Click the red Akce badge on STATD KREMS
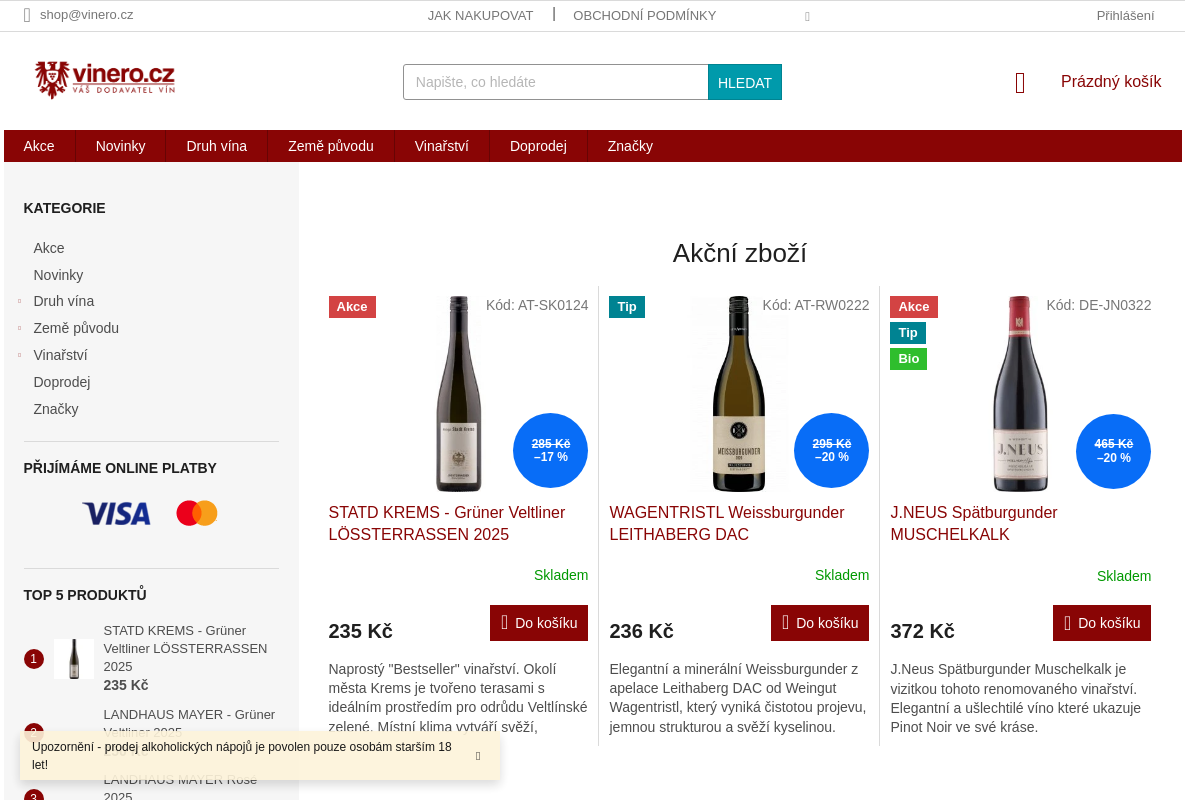This screenshot has height=800, width=1200. [352, 307]
